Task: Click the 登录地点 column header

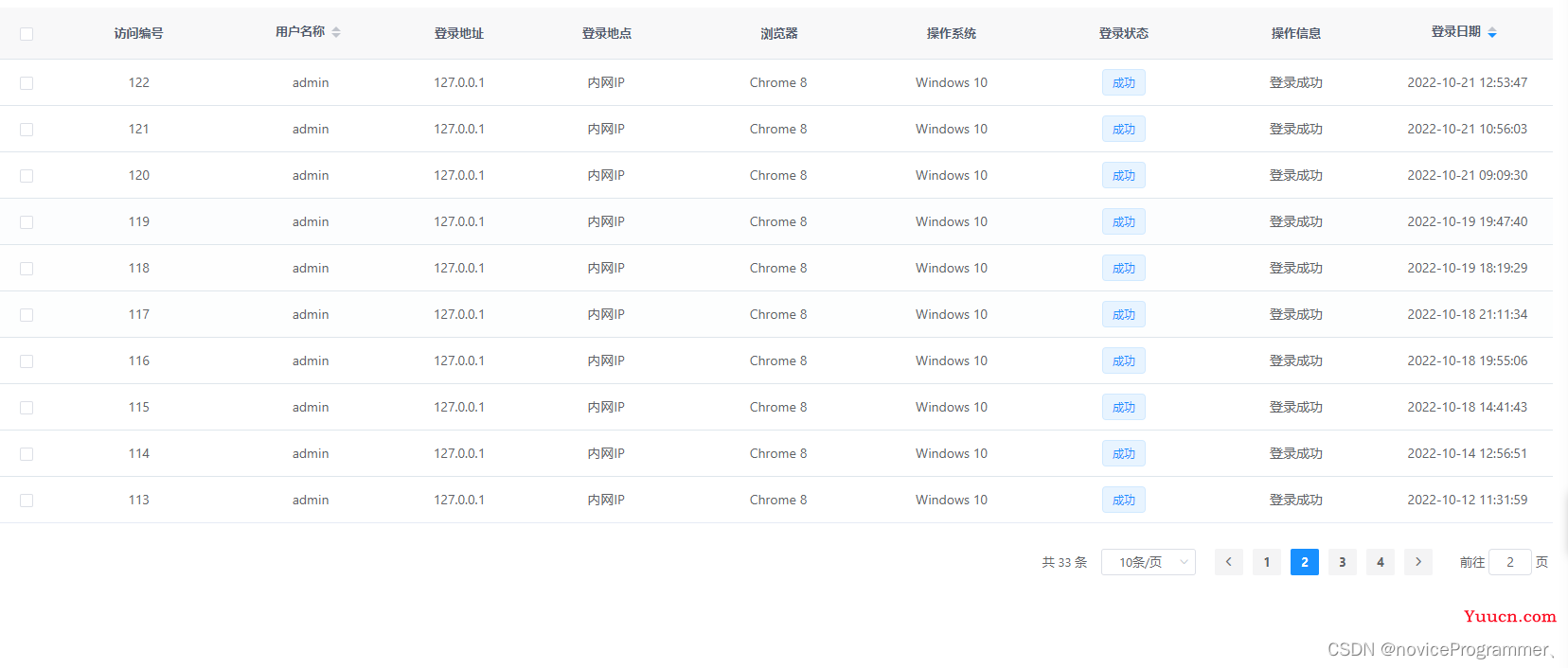Action: coord(607,33)
